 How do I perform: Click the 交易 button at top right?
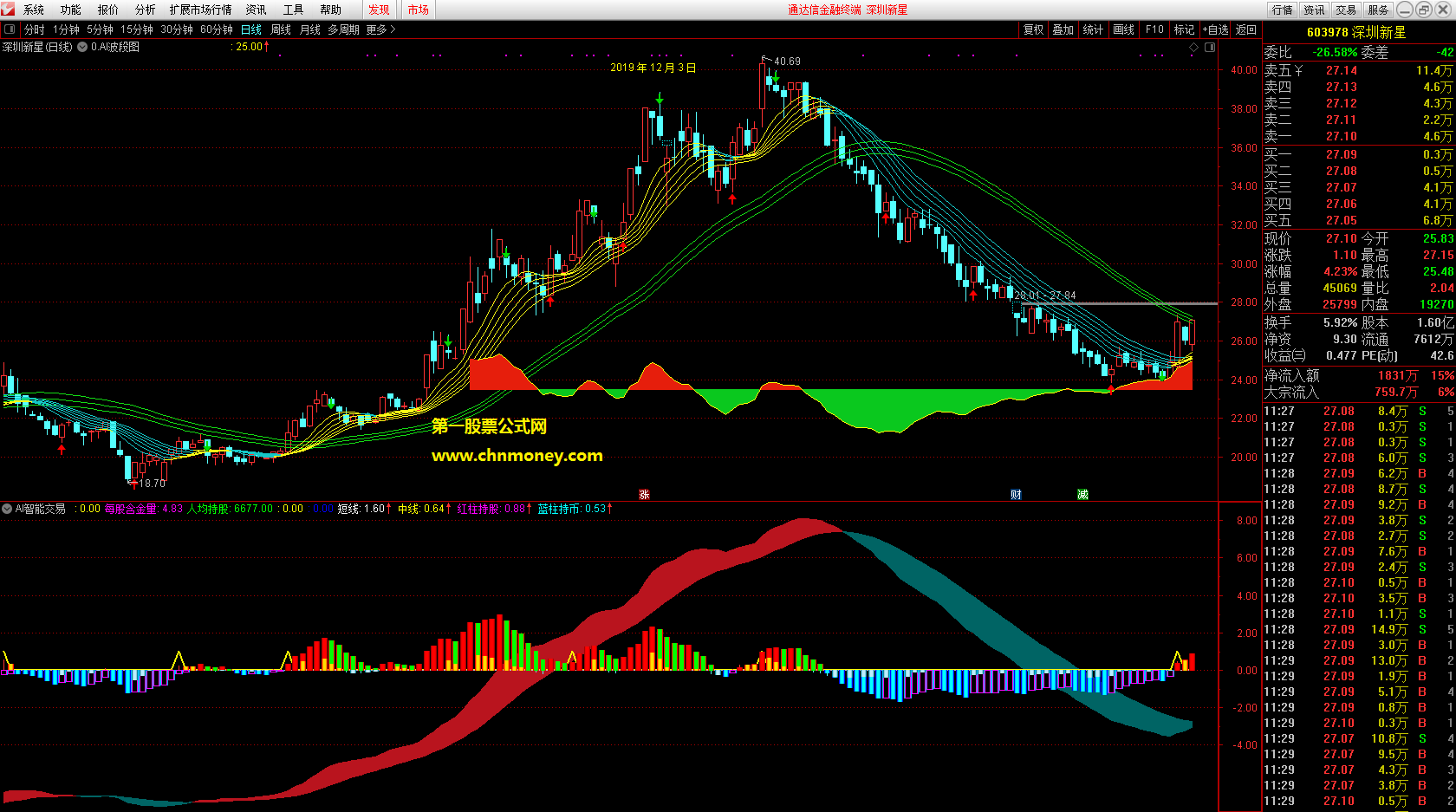coord(1346,10)
